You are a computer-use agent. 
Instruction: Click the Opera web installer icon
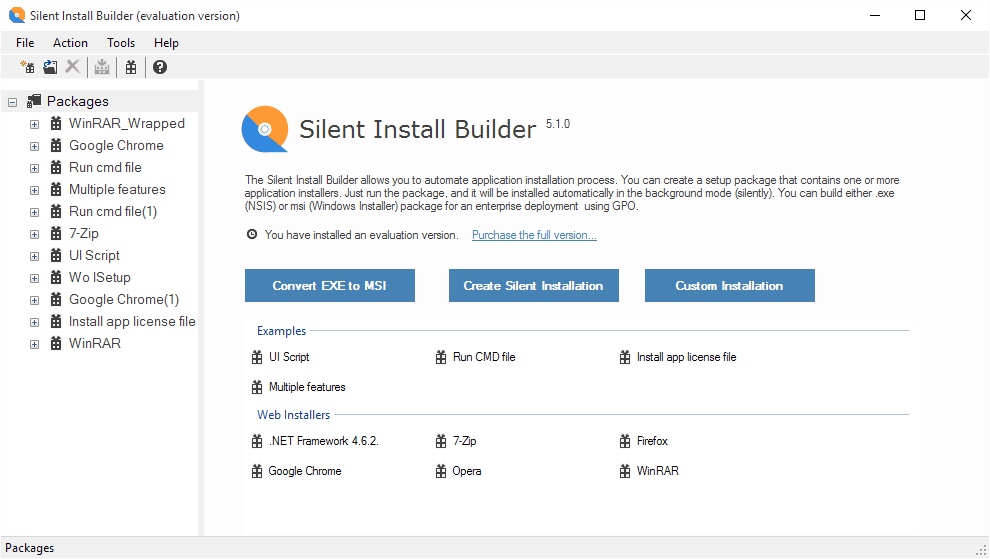point(441,471)
